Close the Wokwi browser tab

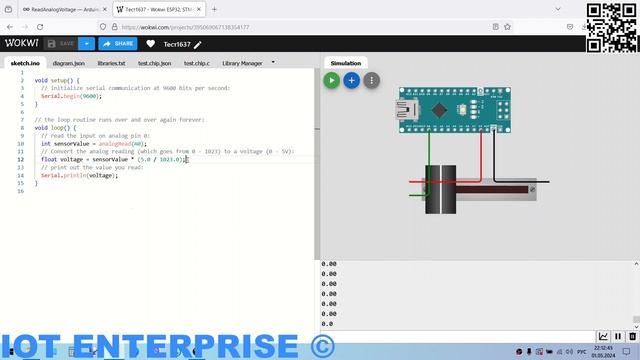[199, 9]
